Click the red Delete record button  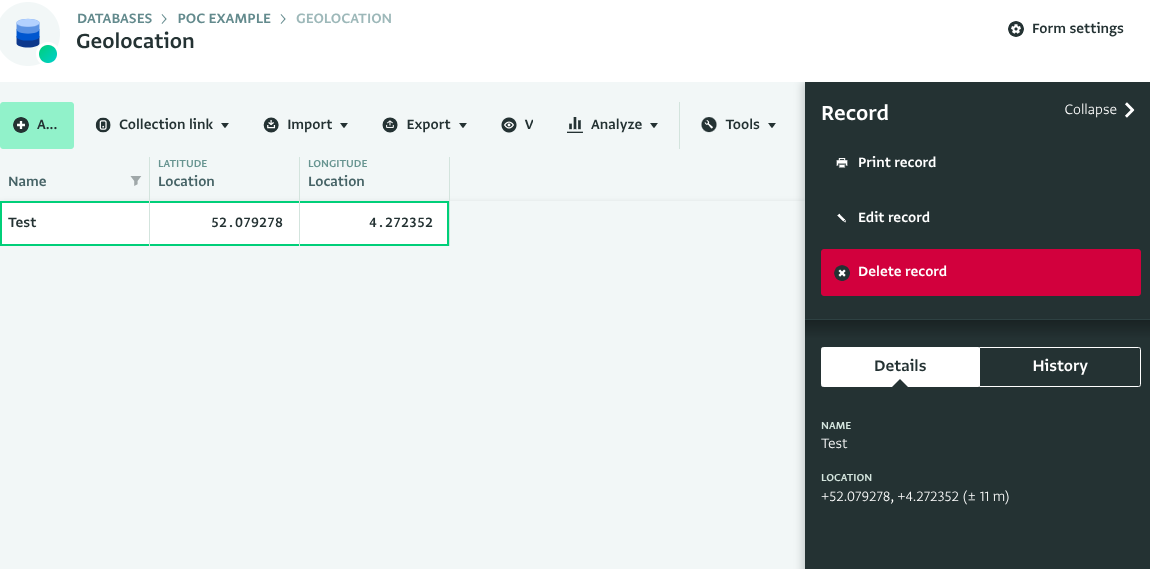pyautogui.click(x=980, y=272)
